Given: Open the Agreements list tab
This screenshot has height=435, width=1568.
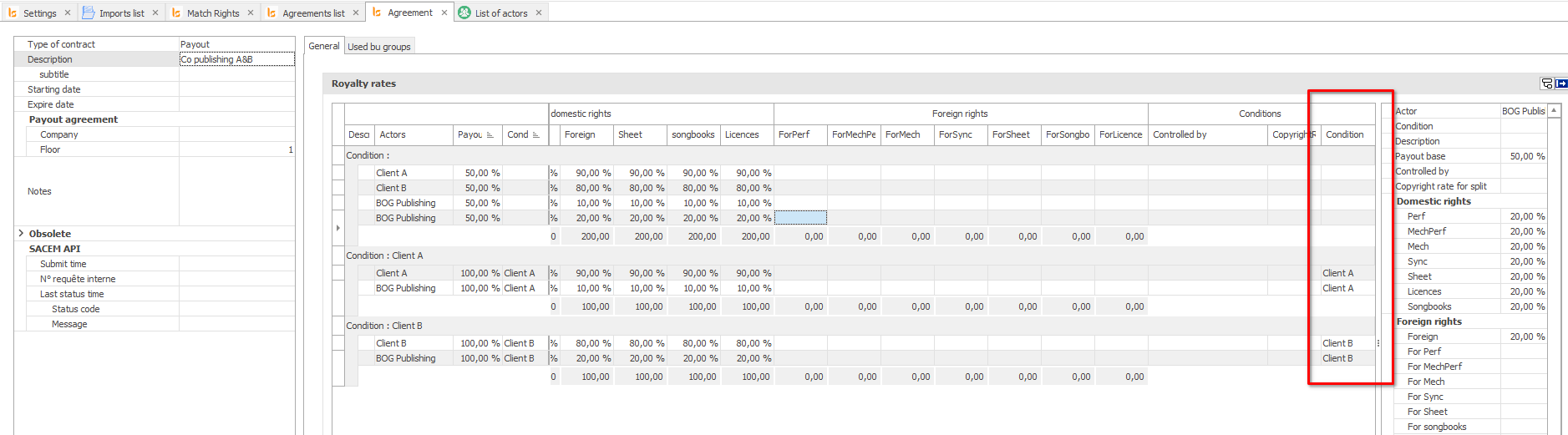Looking at the screenshot, I should 313,13.
